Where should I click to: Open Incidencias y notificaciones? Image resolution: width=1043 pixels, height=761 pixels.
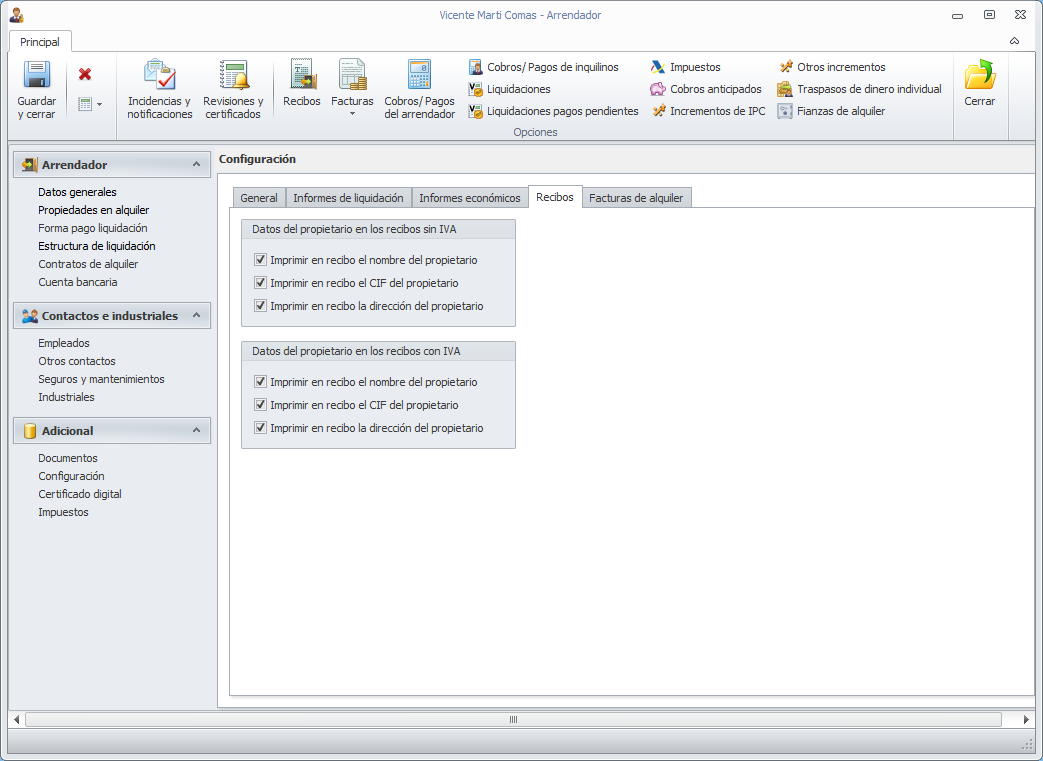point(160,89)
